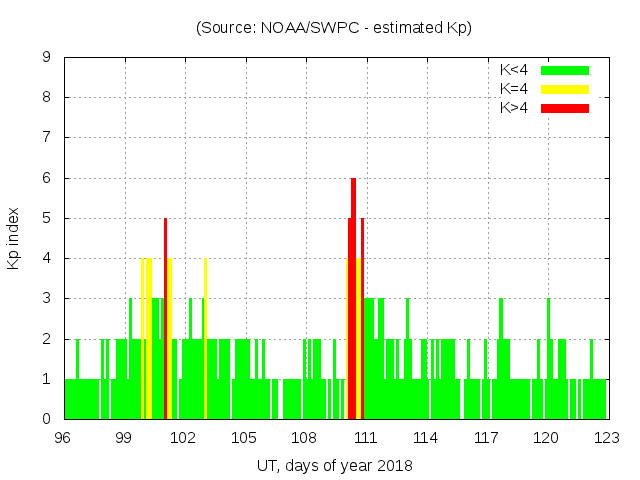Click the 'K>4' legend text
Viewport: 640px width, 480px height.
[513, 108]
